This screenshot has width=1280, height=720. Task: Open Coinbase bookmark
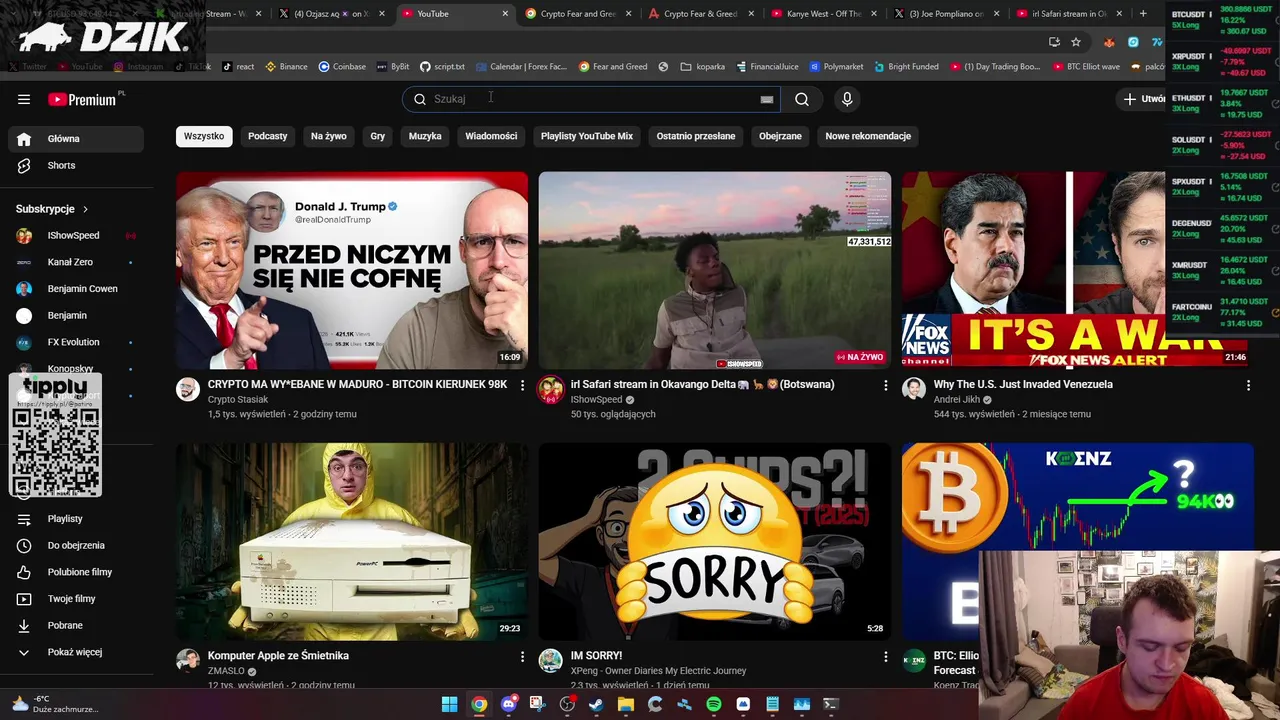click(342, 67)
